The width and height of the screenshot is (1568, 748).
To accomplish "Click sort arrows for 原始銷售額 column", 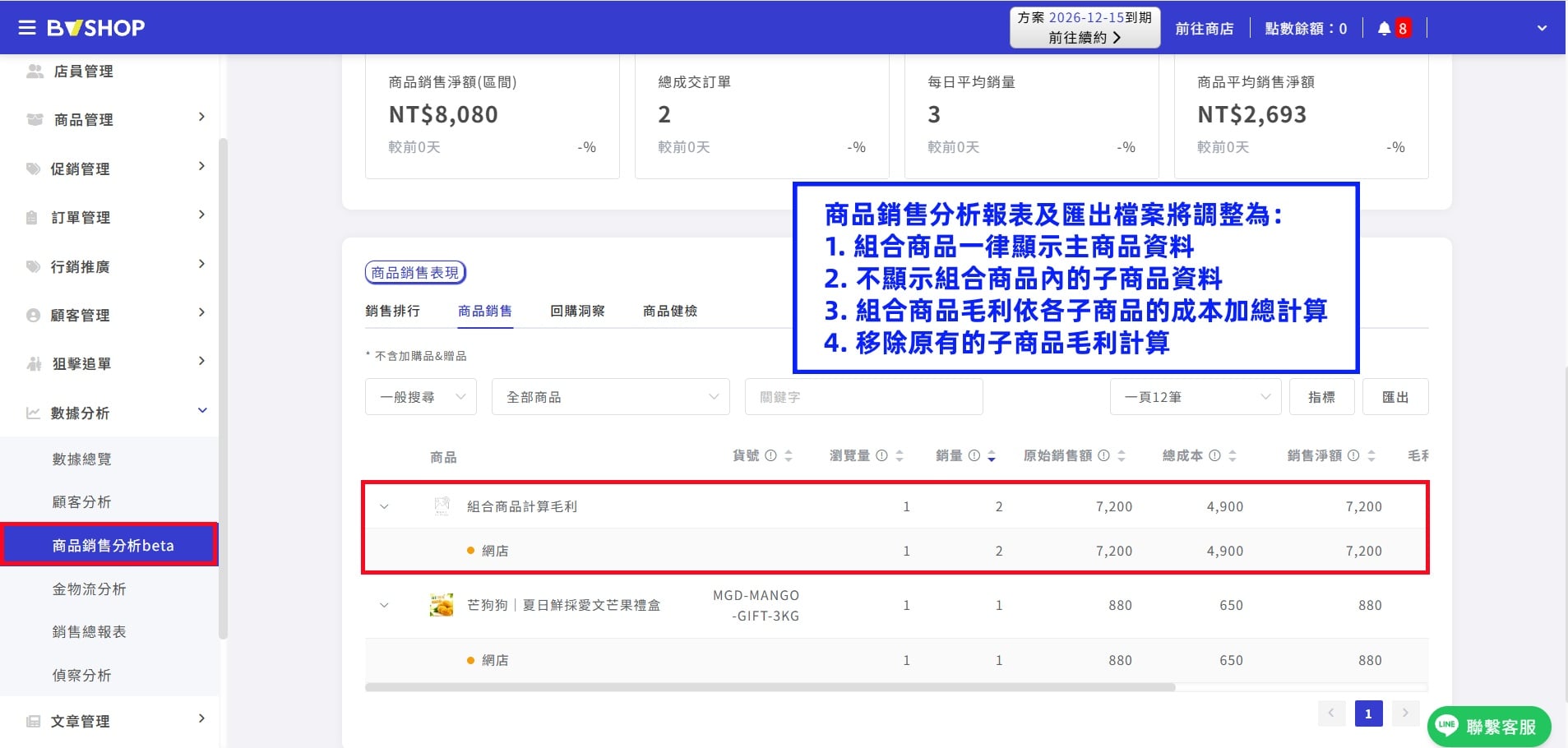I will [1122, 456].
